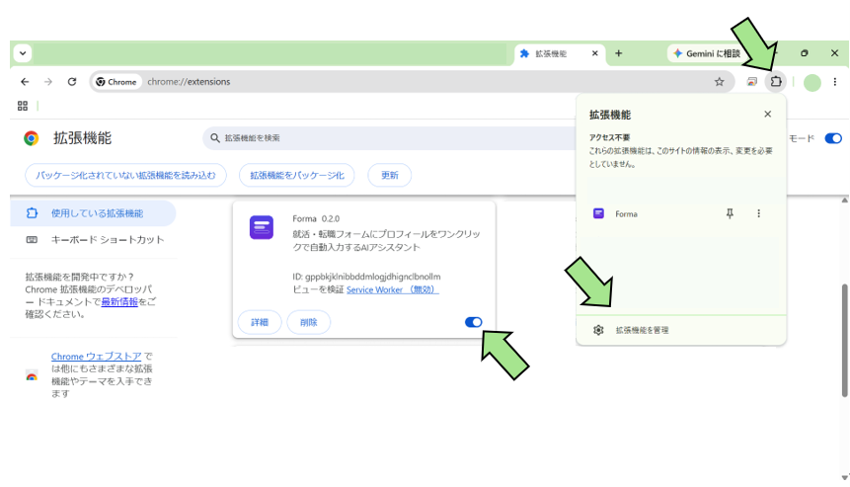Click 拡張機能を管理 in the popup
The image size is (850, 487).
pyautogui.click(x=681, y=330)
